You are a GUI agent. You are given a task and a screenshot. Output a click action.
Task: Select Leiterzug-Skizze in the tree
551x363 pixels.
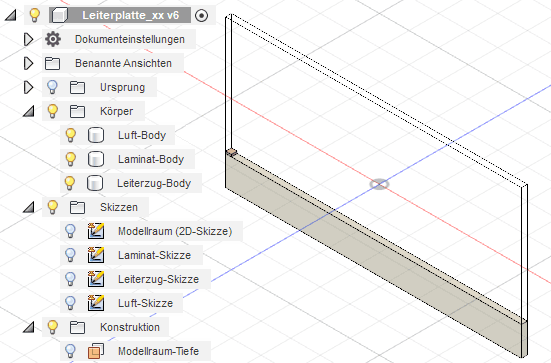(x=158, y=279)
